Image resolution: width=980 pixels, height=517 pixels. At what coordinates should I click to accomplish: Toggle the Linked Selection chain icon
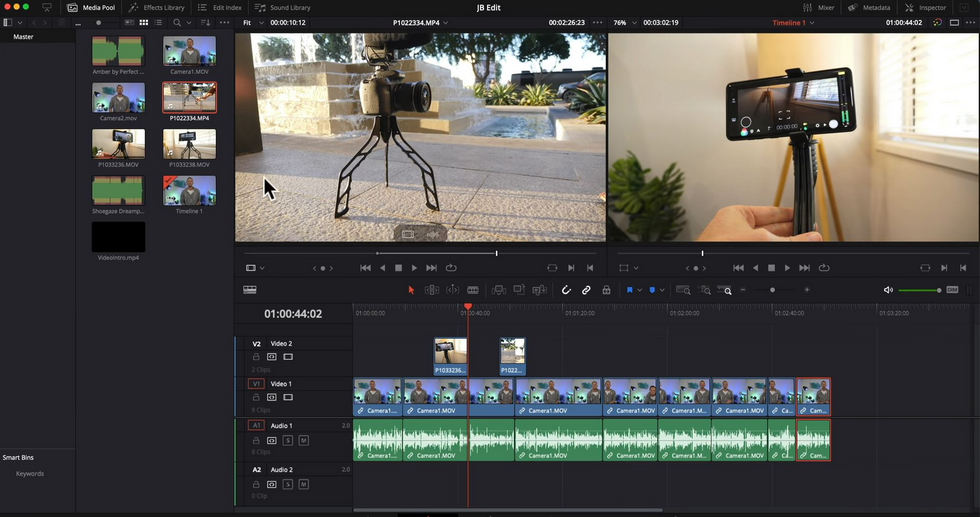pyautogui.click(x=586, y=290)
